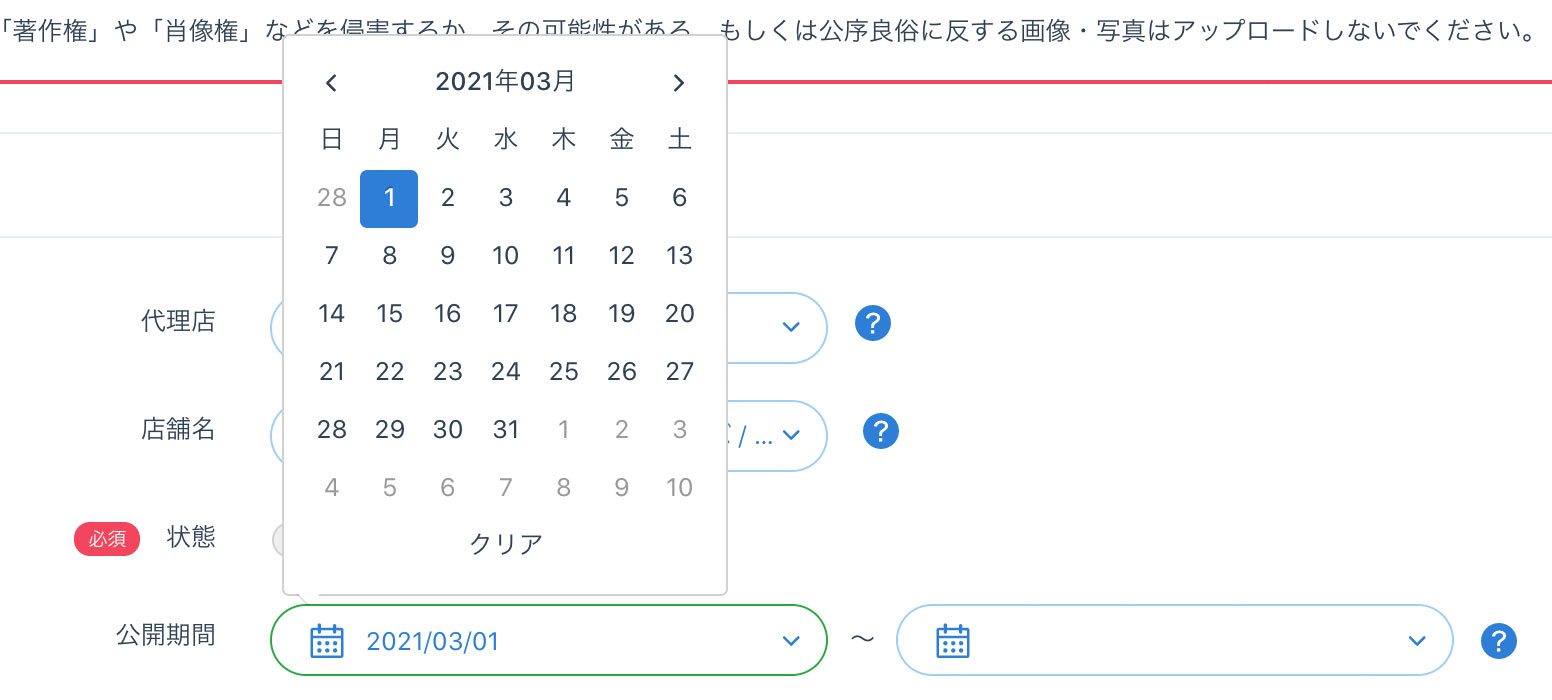
Task: Click help icon next to 代理店
Action: point(873,324)
